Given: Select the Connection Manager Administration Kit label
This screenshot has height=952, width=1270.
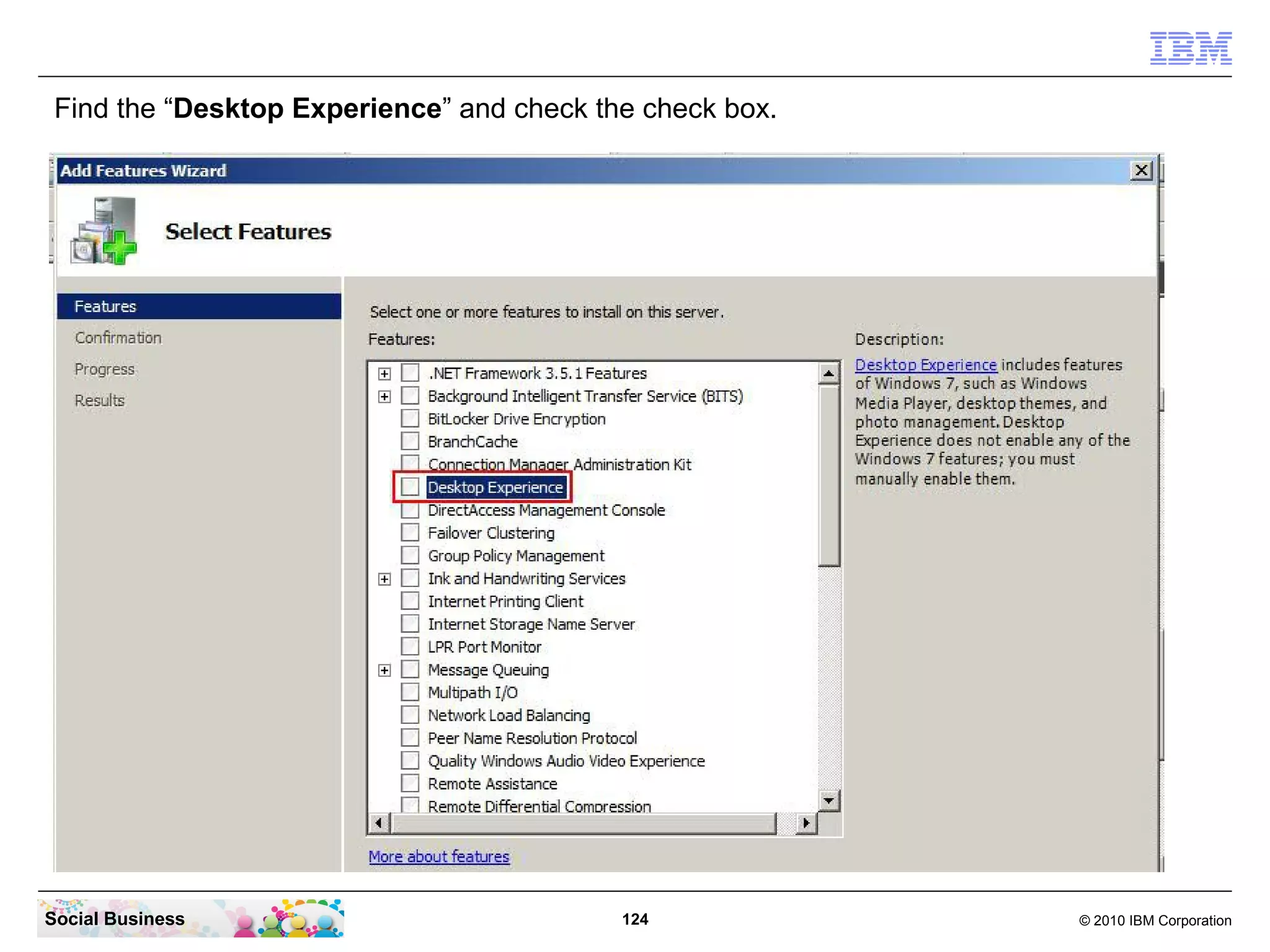Looking at the screenshot, I should pyautogui.click(x=559, y=465).
